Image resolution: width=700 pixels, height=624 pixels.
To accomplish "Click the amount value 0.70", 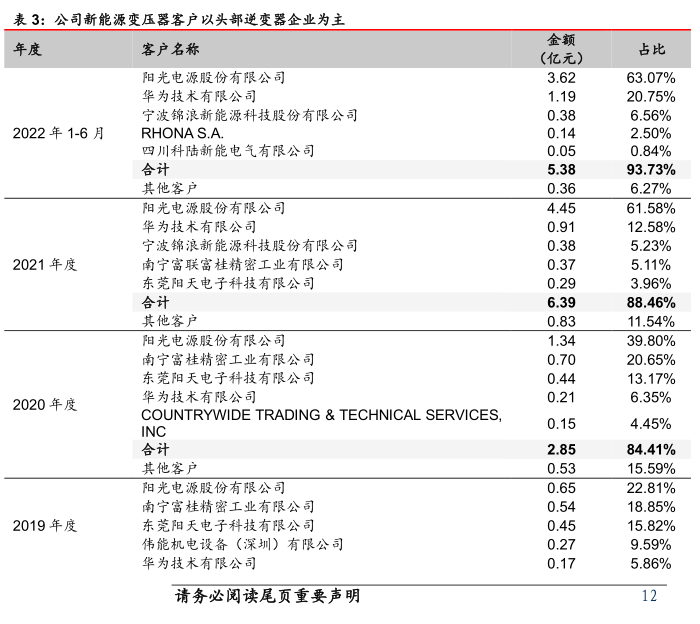I will pos(561,360).
